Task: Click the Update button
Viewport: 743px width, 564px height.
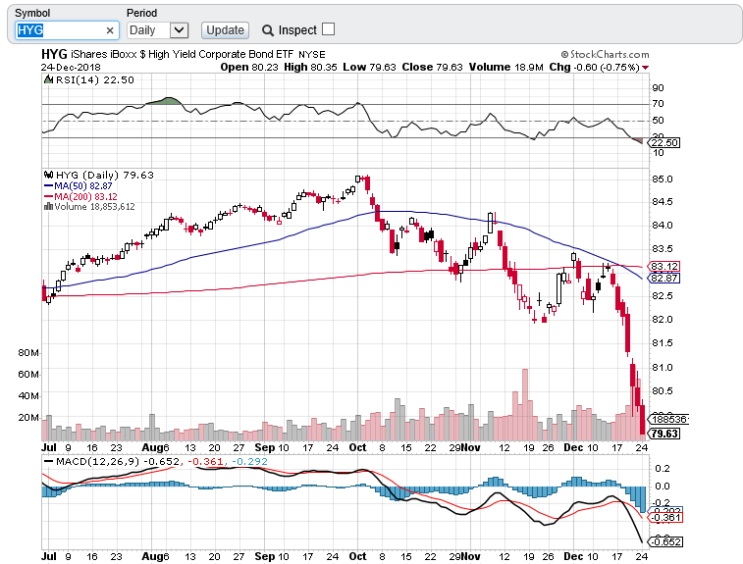Action: tap(225, 30)
